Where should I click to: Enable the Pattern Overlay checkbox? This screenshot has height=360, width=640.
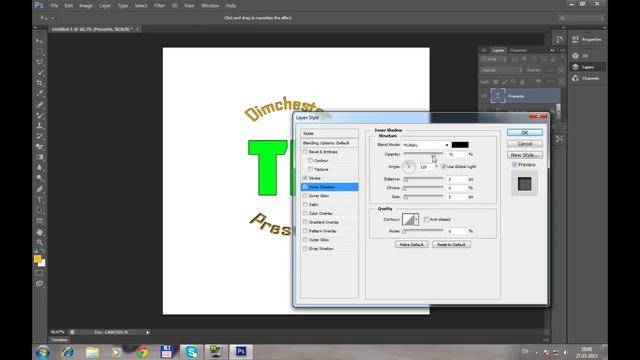[x=305, y=231]
